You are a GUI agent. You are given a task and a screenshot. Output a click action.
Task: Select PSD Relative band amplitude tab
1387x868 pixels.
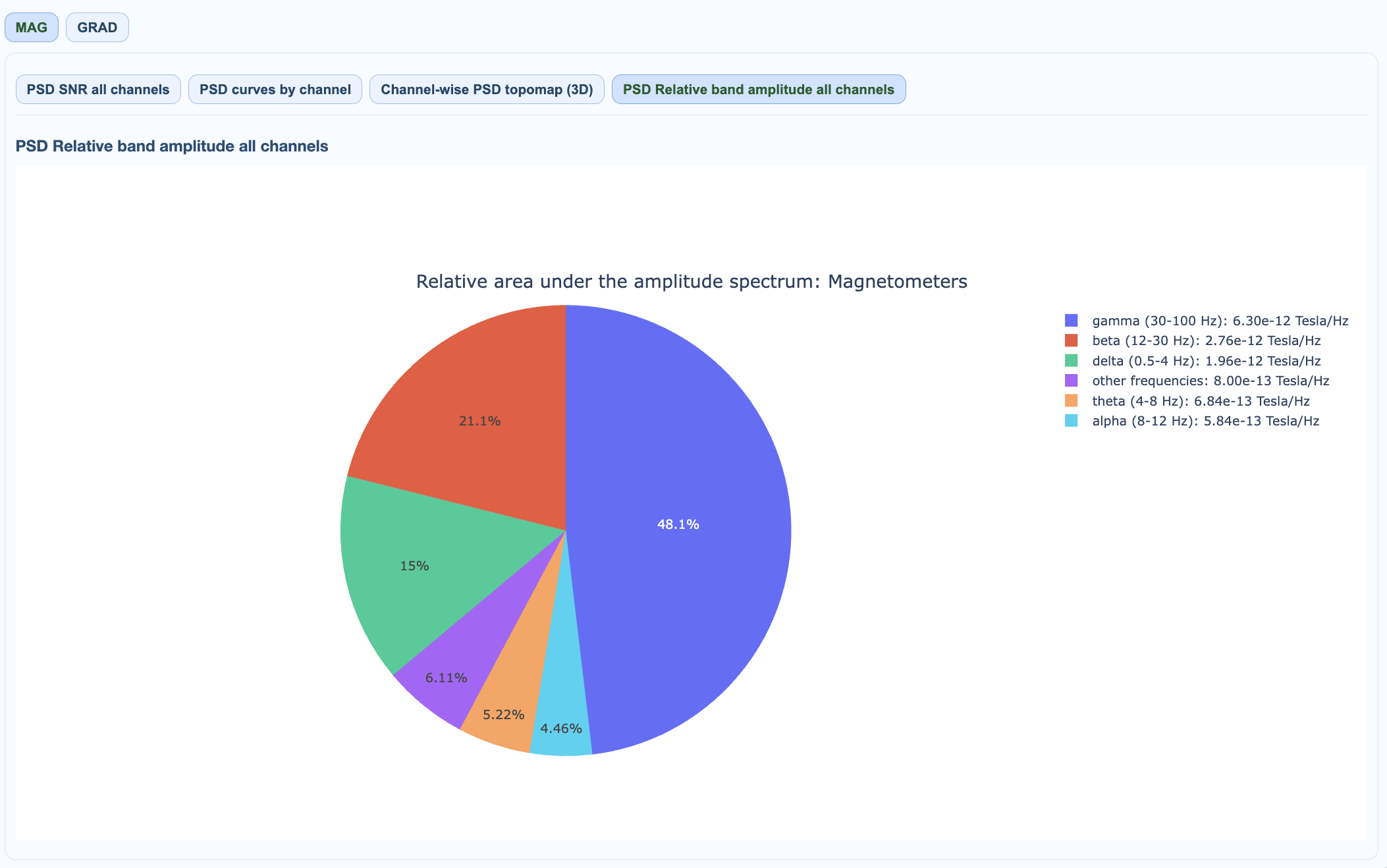click(758, 90)
